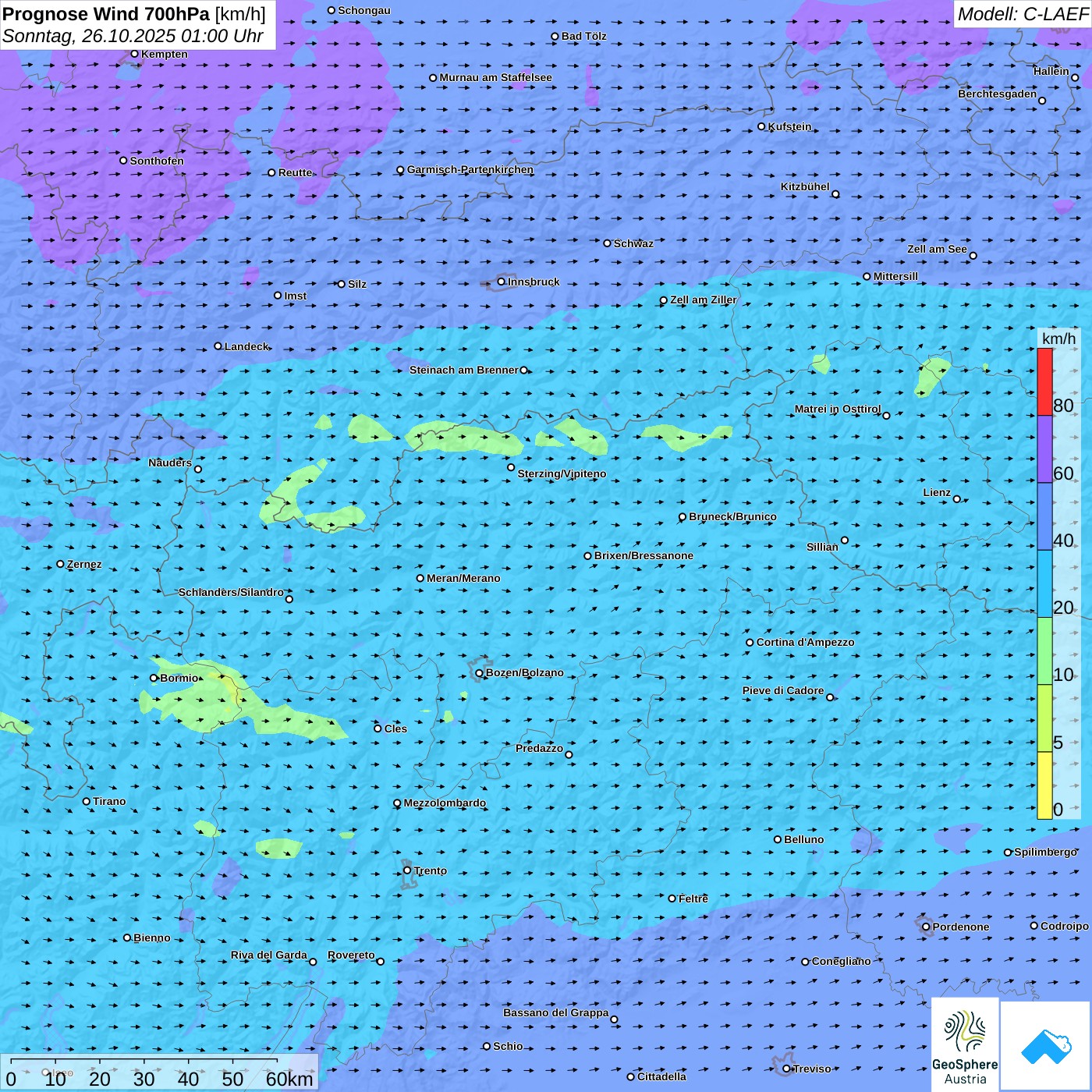
Task: Click the 'Bassano del Grappa' label
Action: pyautogui.click(x=555, y=1012)
